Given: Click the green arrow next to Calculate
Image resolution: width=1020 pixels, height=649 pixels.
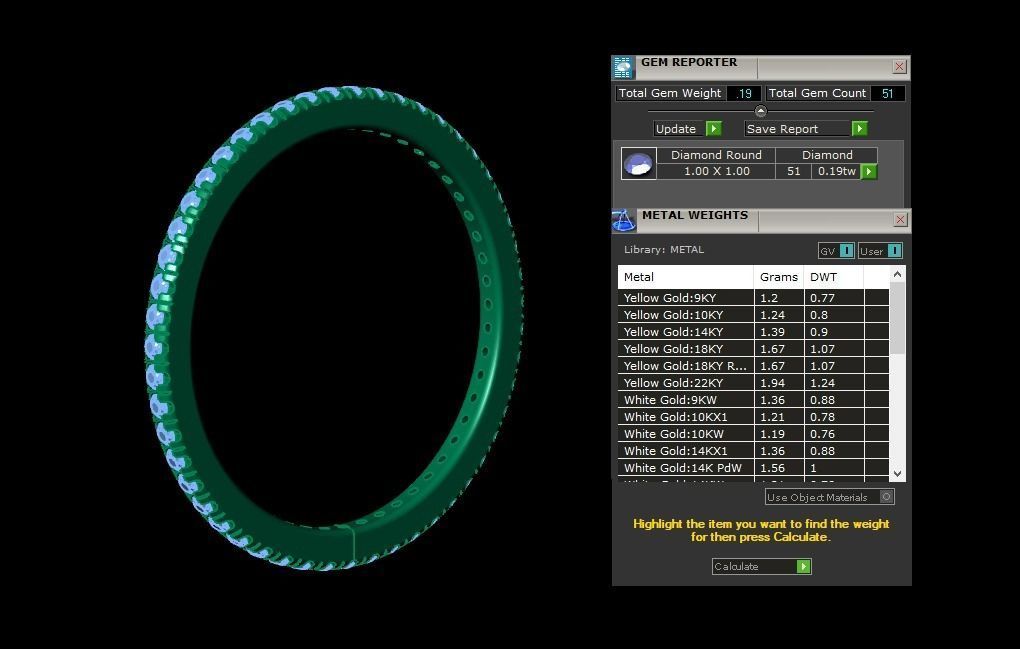Looking at the screenshot, I should pos(804,566).
